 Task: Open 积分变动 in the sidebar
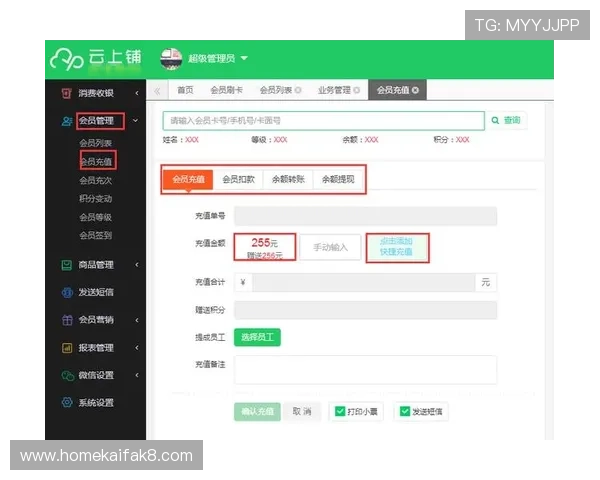96,198
